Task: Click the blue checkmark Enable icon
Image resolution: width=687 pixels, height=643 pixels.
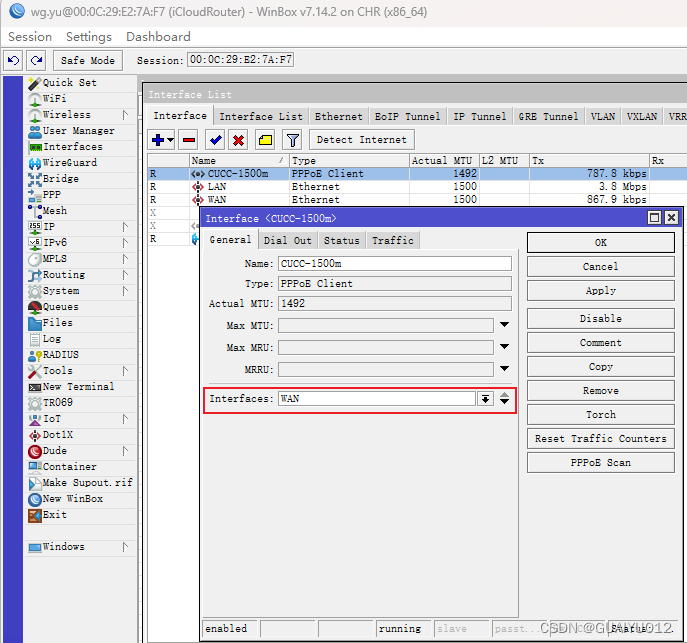Action: tap(214, 140)
